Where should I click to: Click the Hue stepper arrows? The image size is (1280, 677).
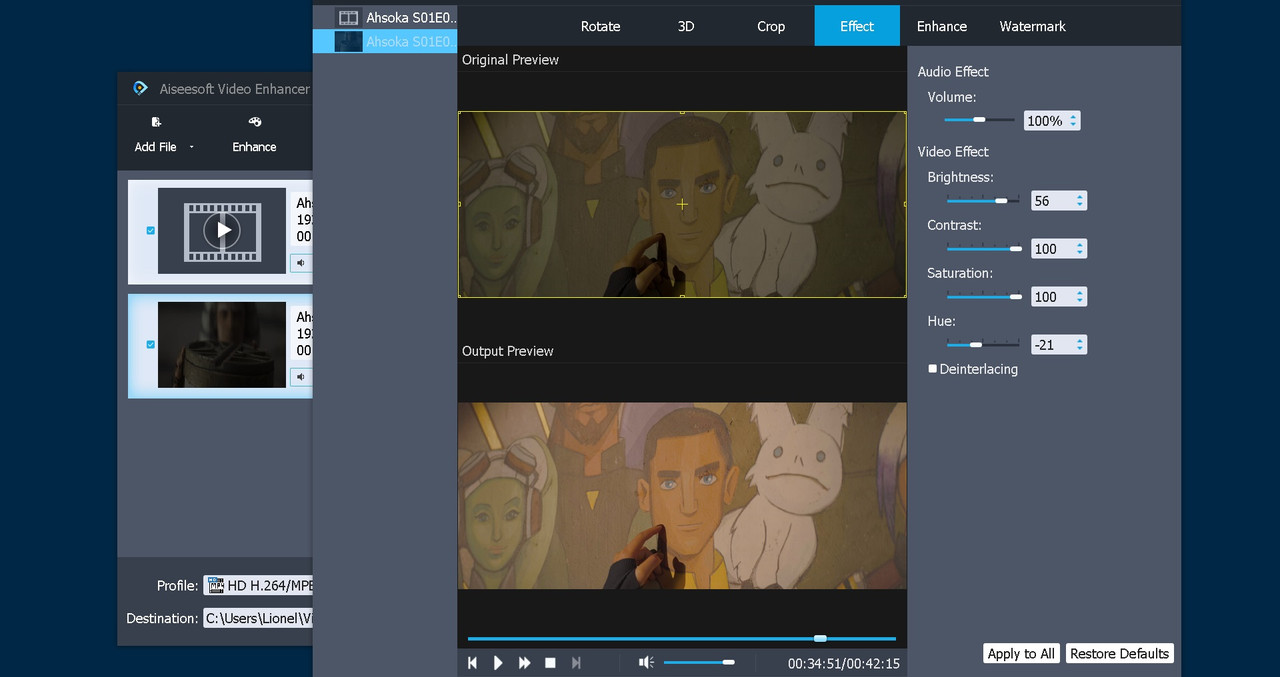pyautogui.click(x=1080, y=345)
